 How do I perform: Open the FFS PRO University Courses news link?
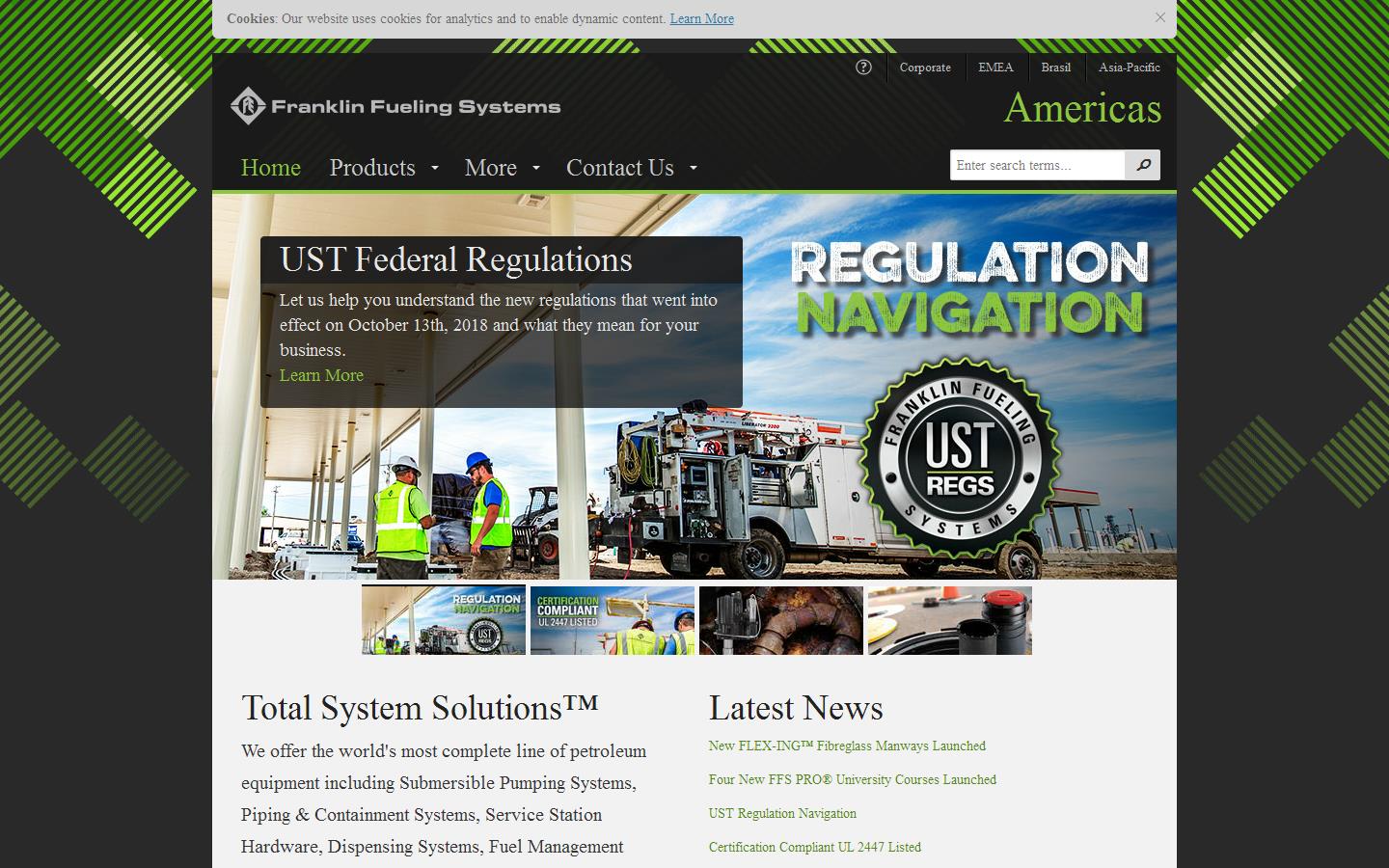[852, 779]
